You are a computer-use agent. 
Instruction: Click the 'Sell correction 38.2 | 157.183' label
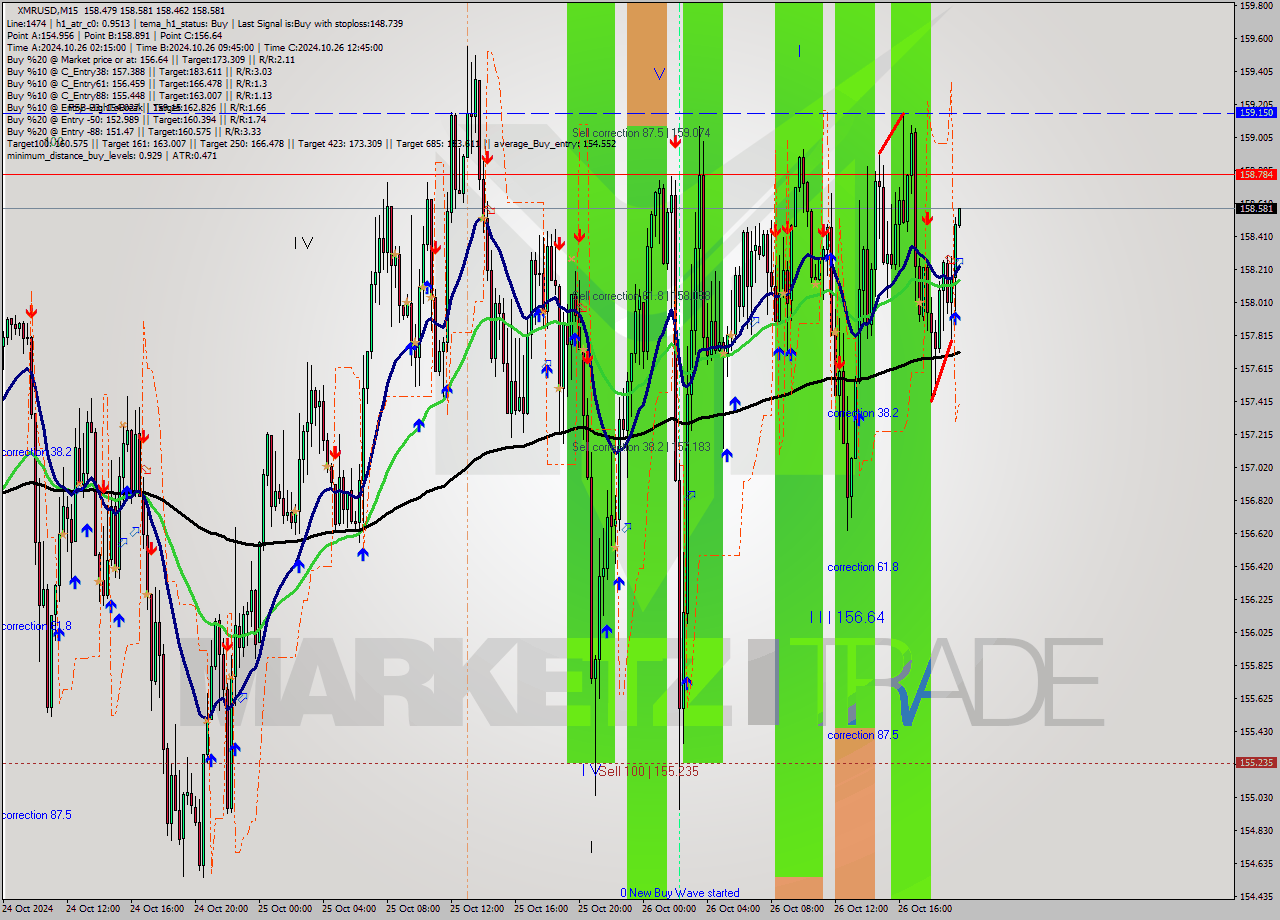641,447
